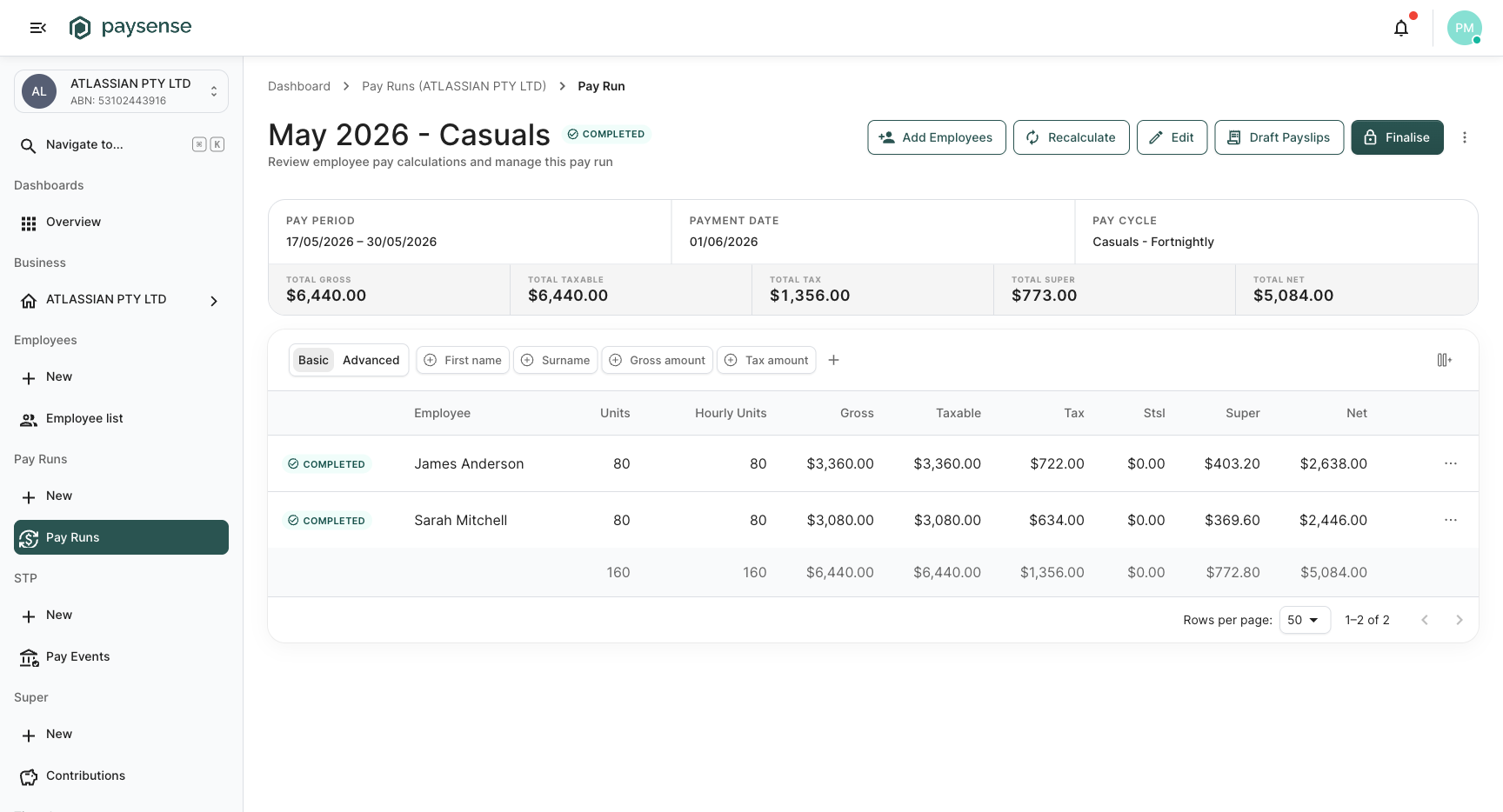Sort by Stsl column header
This screenshot has height=812, width=1503.
tap(1154, 413)
